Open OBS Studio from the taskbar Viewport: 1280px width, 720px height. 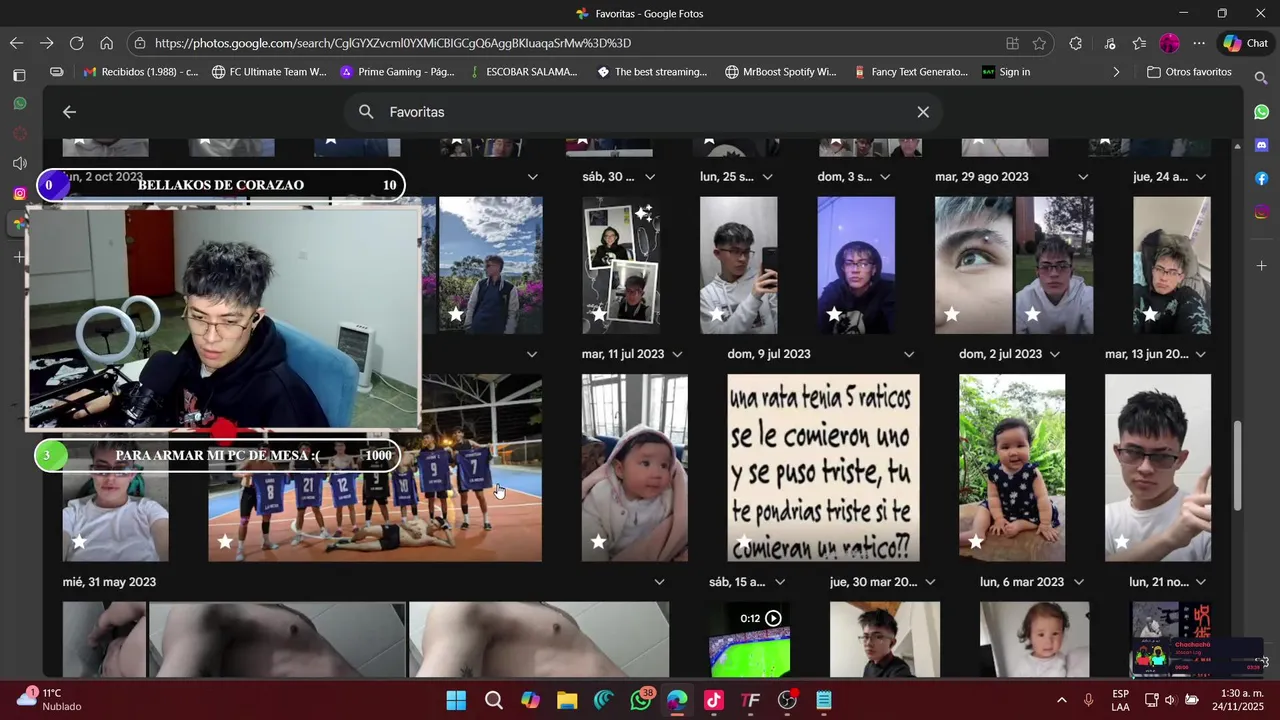(788, 700)
